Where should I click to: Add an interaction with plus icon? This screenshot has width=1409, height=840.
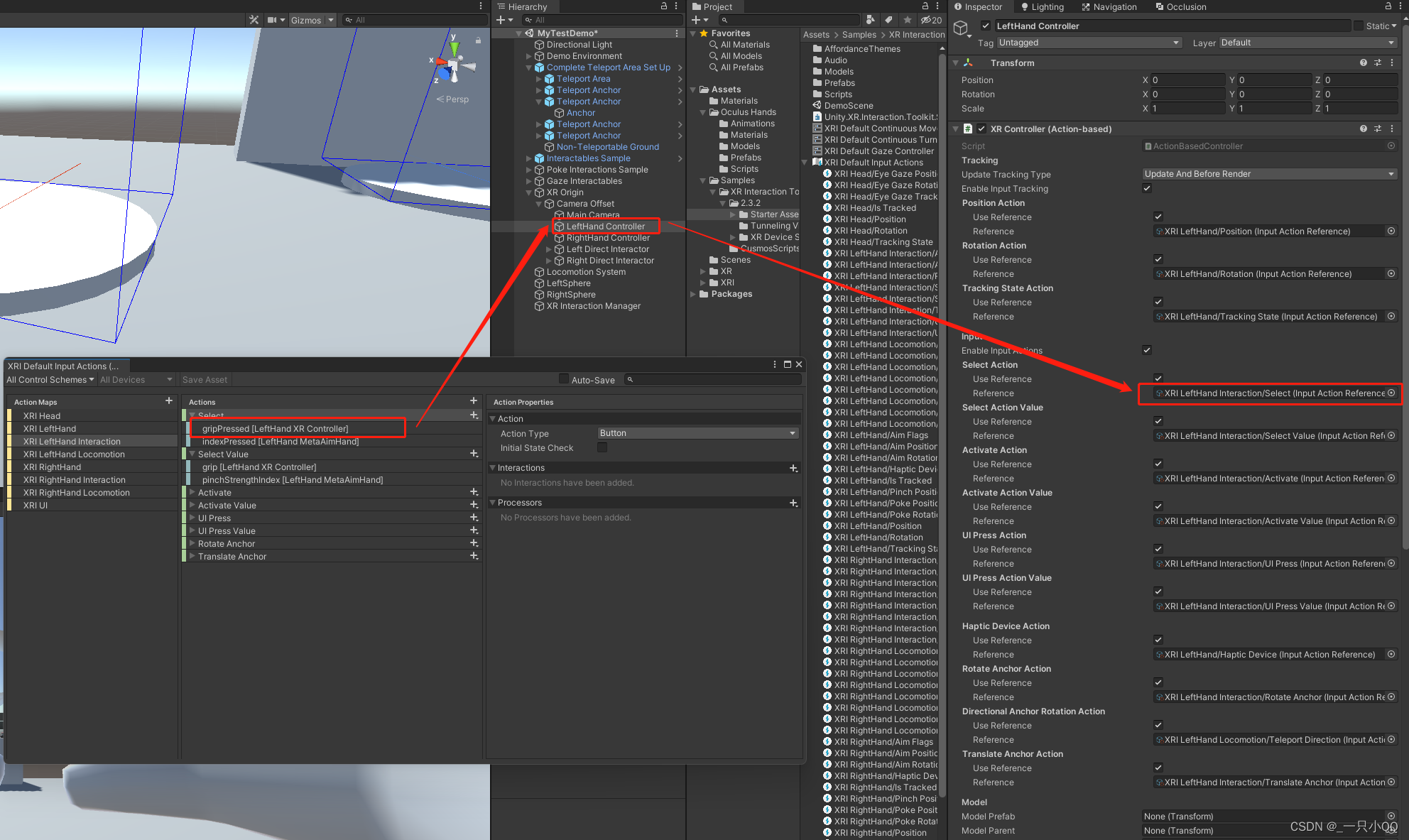(x=793, y=468)
